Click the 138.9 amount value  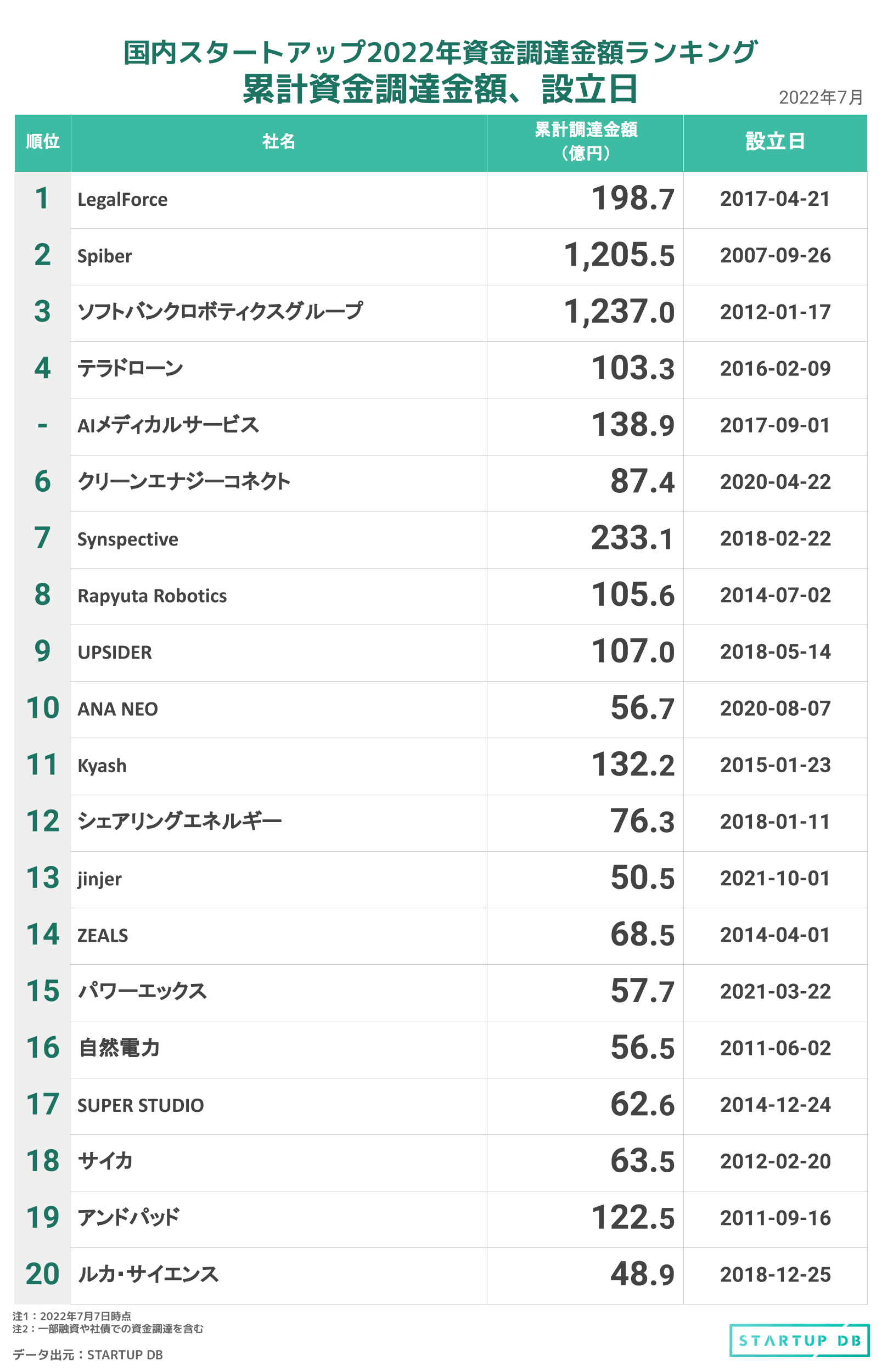point(633,425)
